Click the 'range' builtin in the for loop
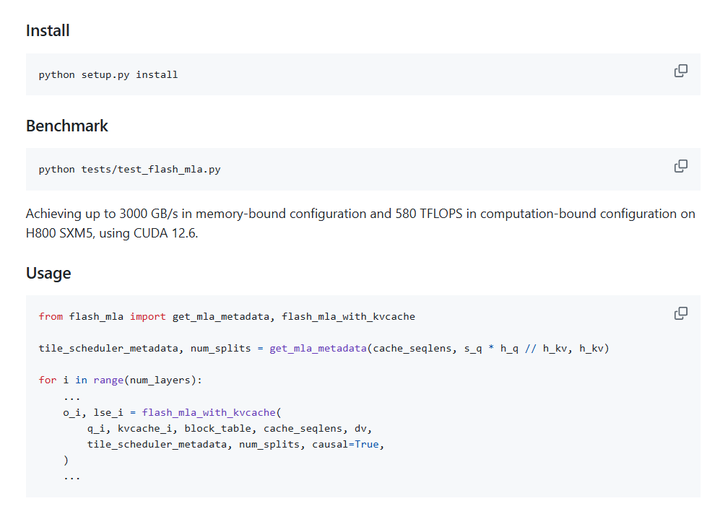Image resolution: width=720 pixels, height=514 pixels. click(x=106, y=381)
